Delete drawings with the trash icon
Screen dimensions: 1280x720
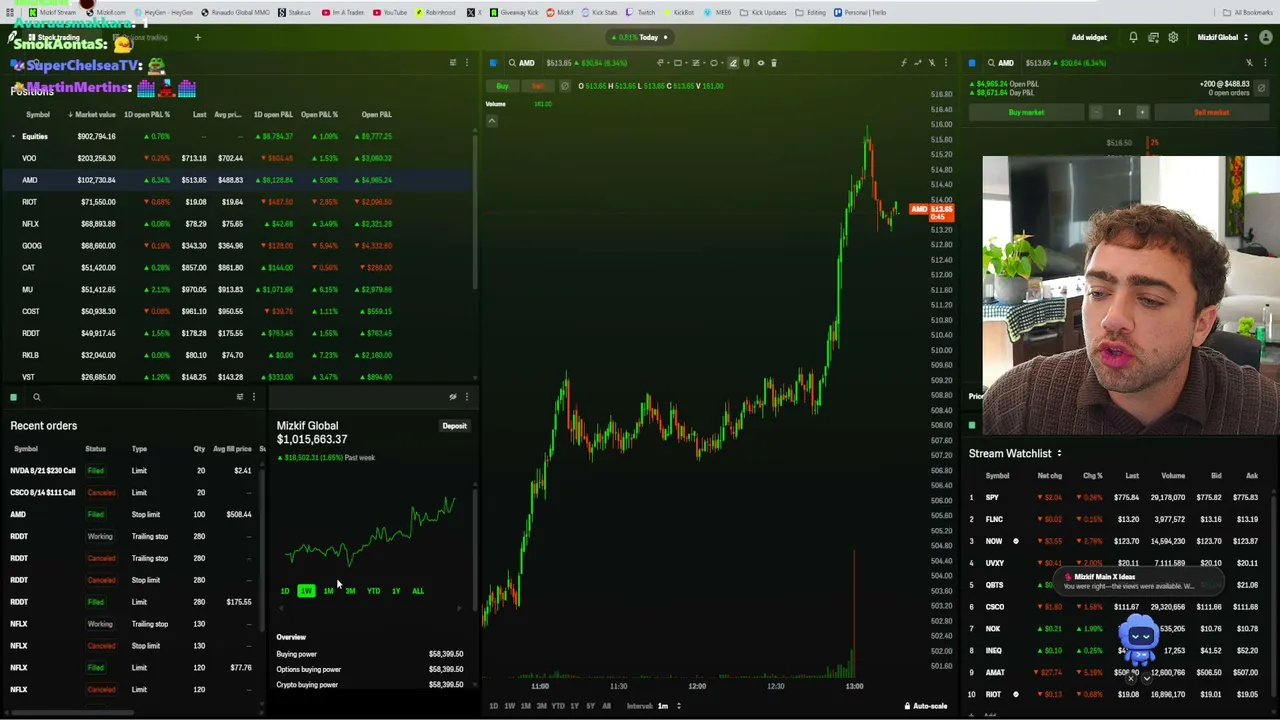pos(774,63)
